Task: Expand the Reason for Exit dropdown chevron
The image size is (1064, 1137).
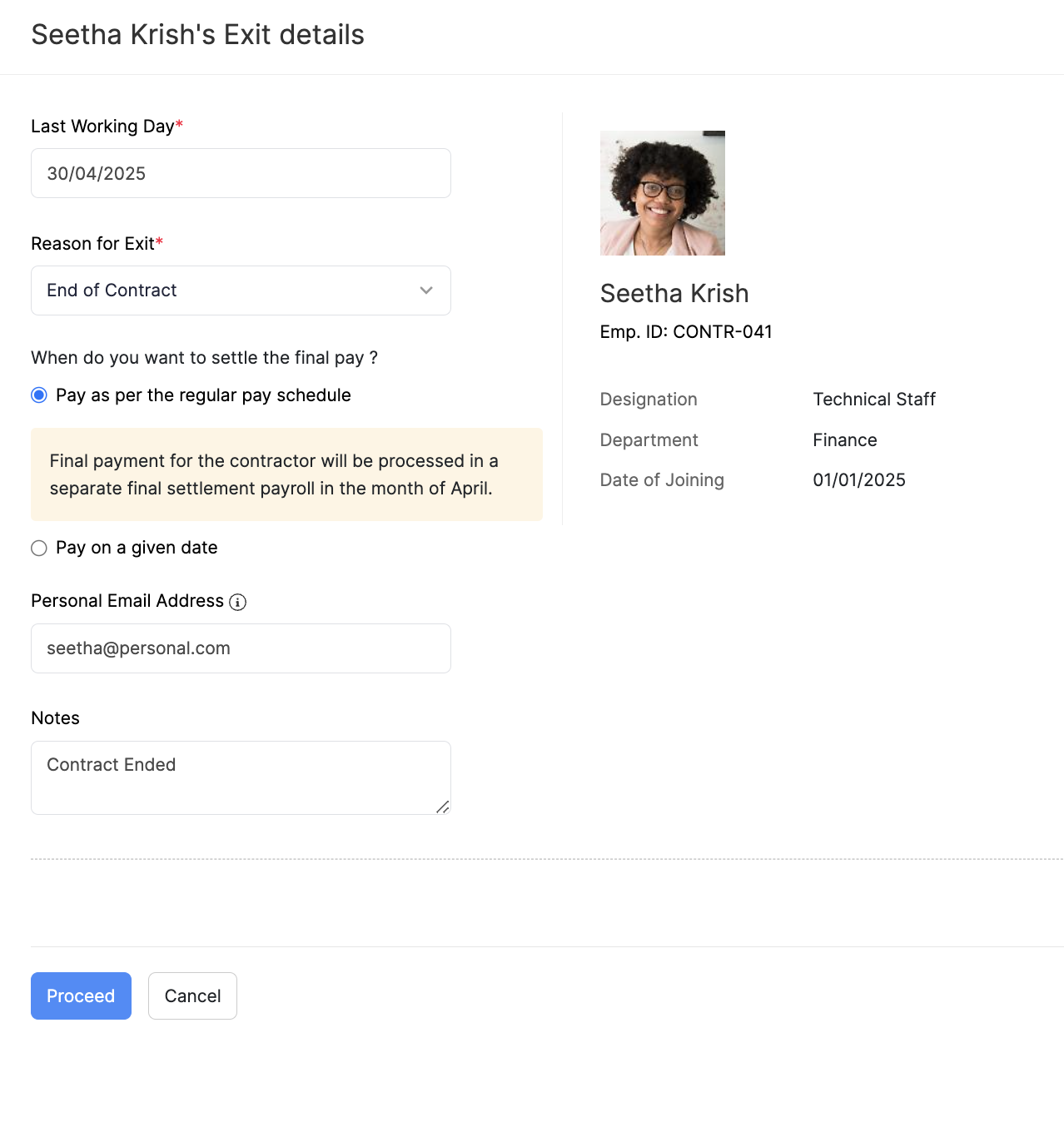Action: pos(426,290)
